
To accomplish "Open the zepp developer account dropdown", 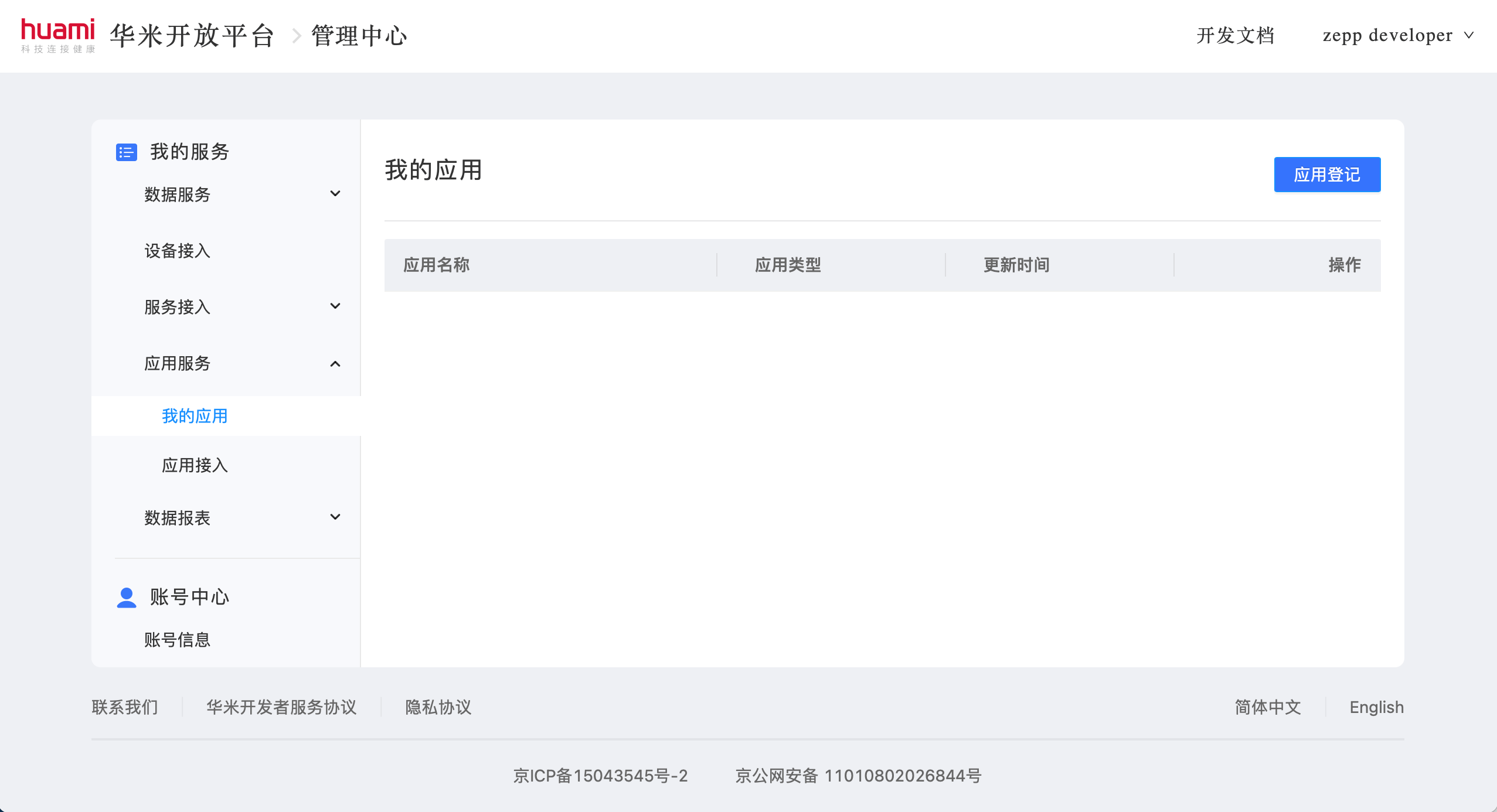I will (x=1398, y=35).
